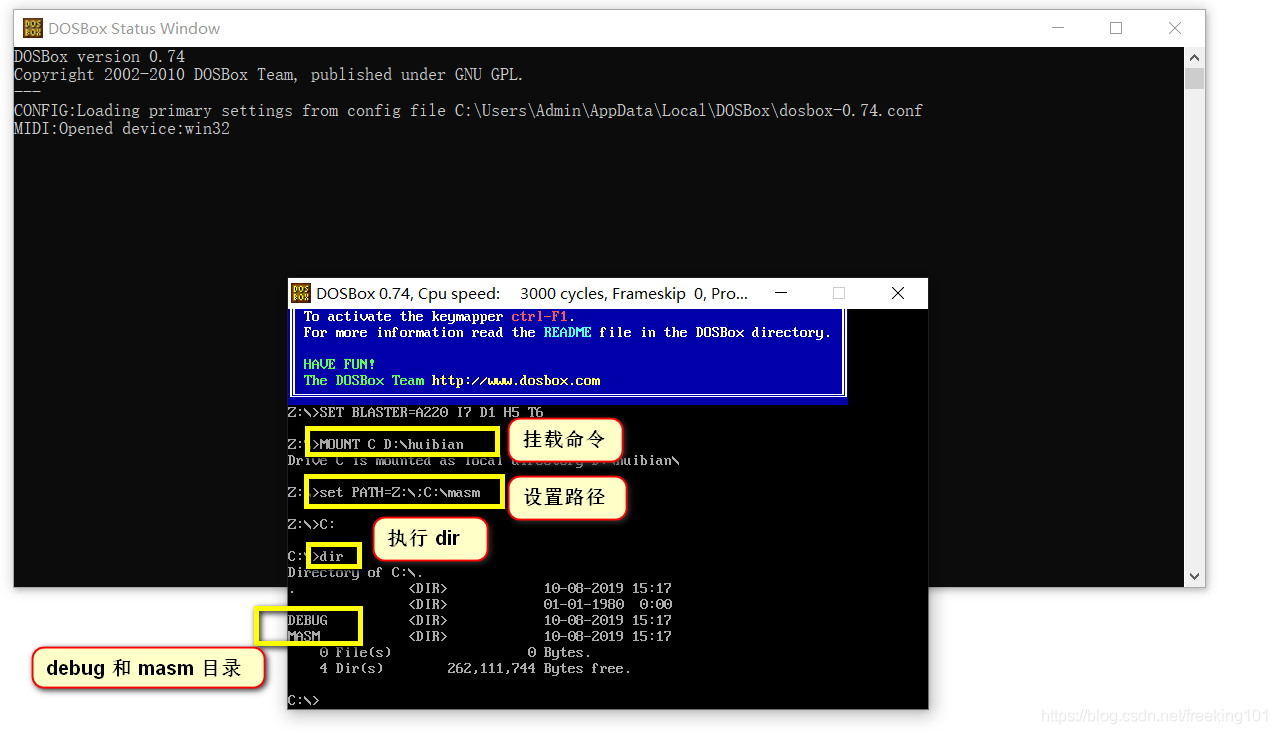Image resolution: width=1277 pixels, height=734 pixels.
Task: Click the '01-01-1980 0:00' date entry
Action: tap(608, 604)
